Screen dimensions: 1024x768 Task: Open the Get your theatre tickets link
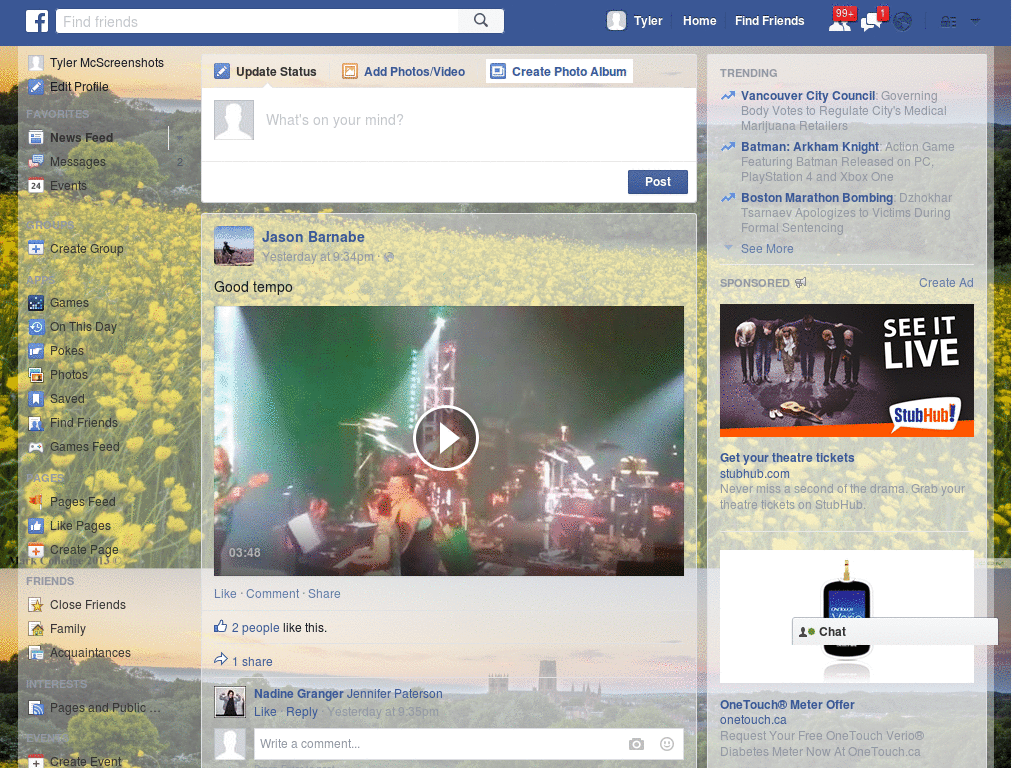click(787, 458)
